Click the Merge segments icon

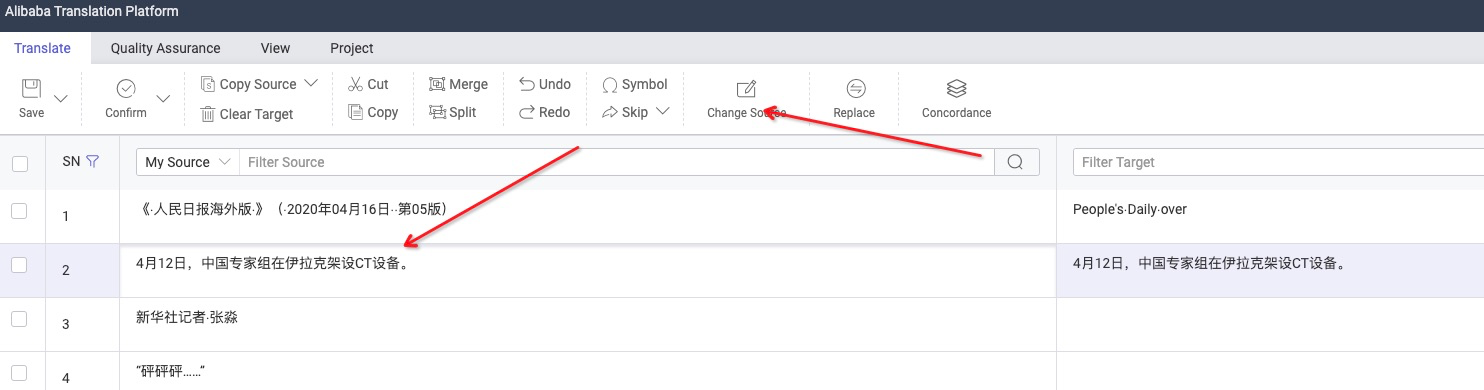437,84
